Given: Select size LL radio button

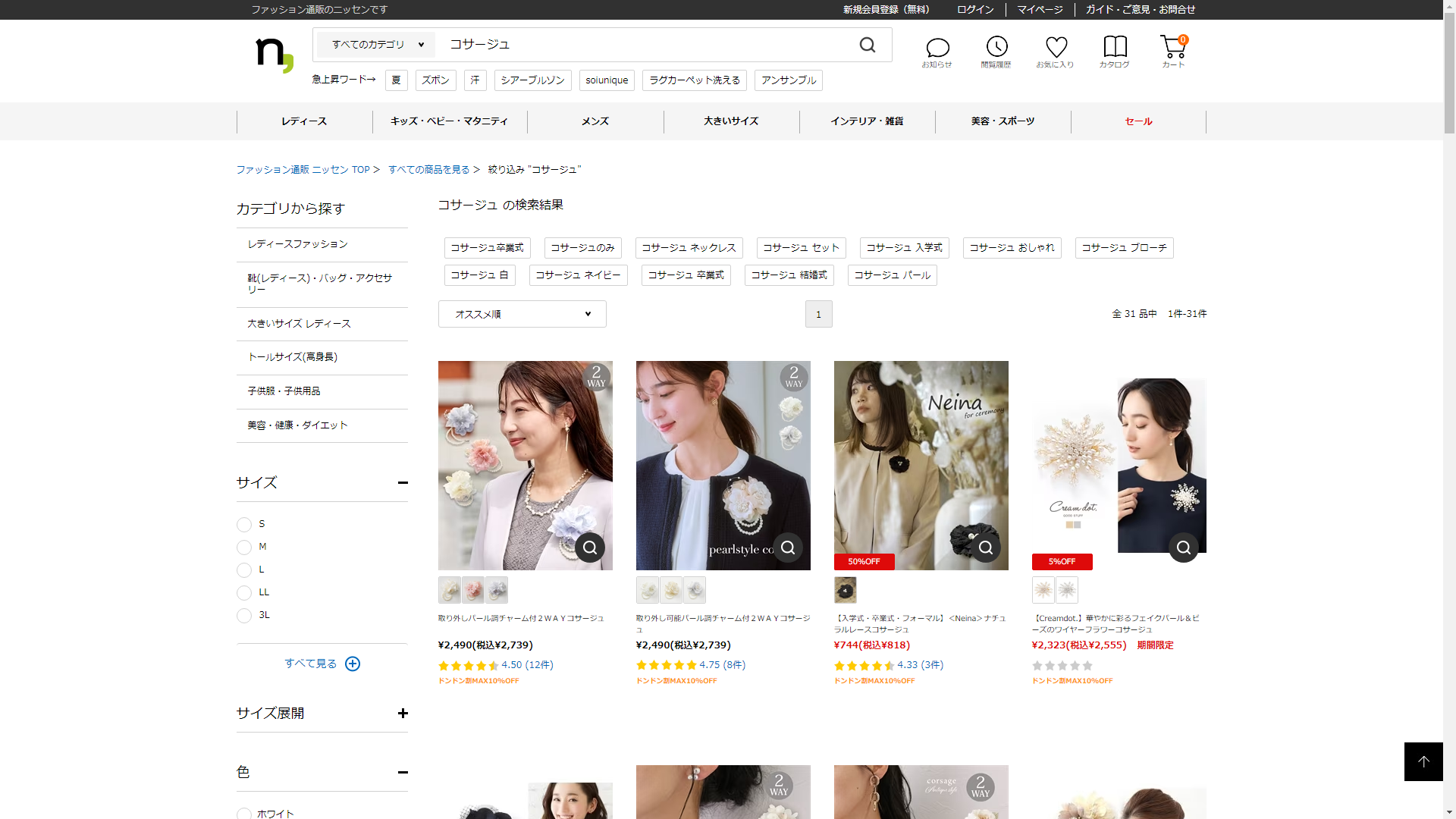Looking at the screenshot, I should (244, 593).
